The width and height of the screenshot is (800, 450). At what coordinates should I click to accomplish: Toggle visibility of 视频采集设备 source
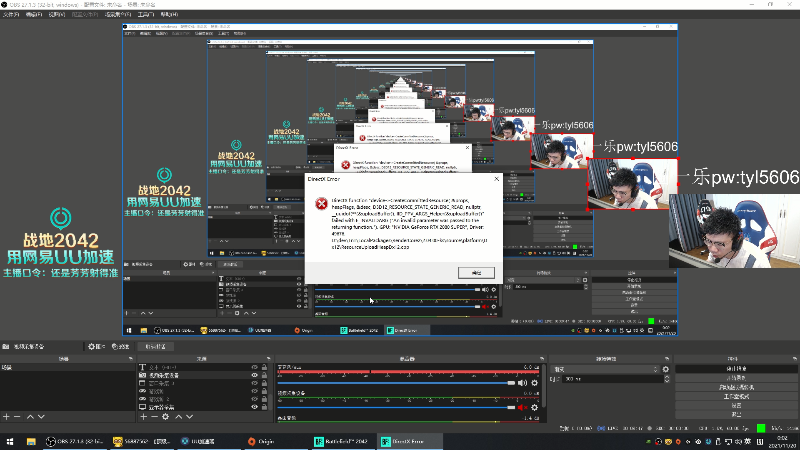click(x=255, y=375)
